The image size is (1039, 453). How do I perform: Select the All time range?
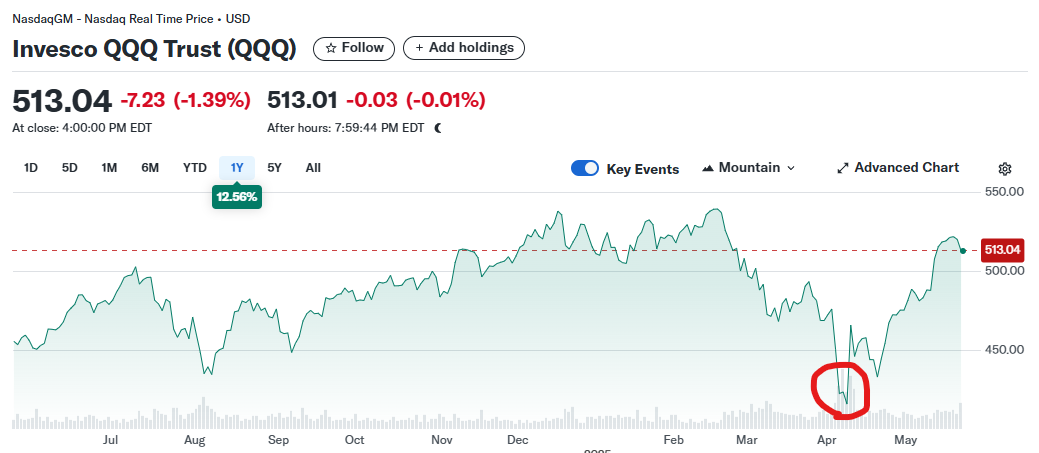(x=313, y=168)
